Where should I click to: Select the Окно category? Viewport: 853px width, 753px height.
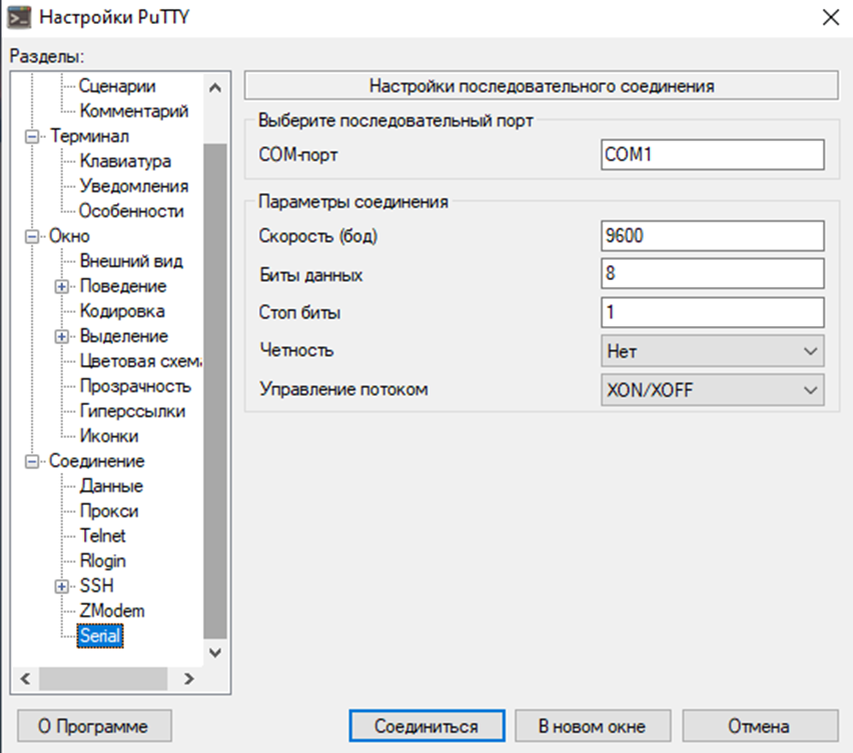pyautogui.click(x=69, y=236)
